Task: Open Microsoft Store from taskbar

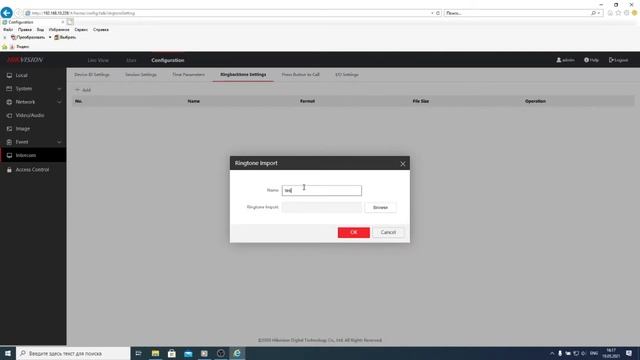Action: [172, 353]
